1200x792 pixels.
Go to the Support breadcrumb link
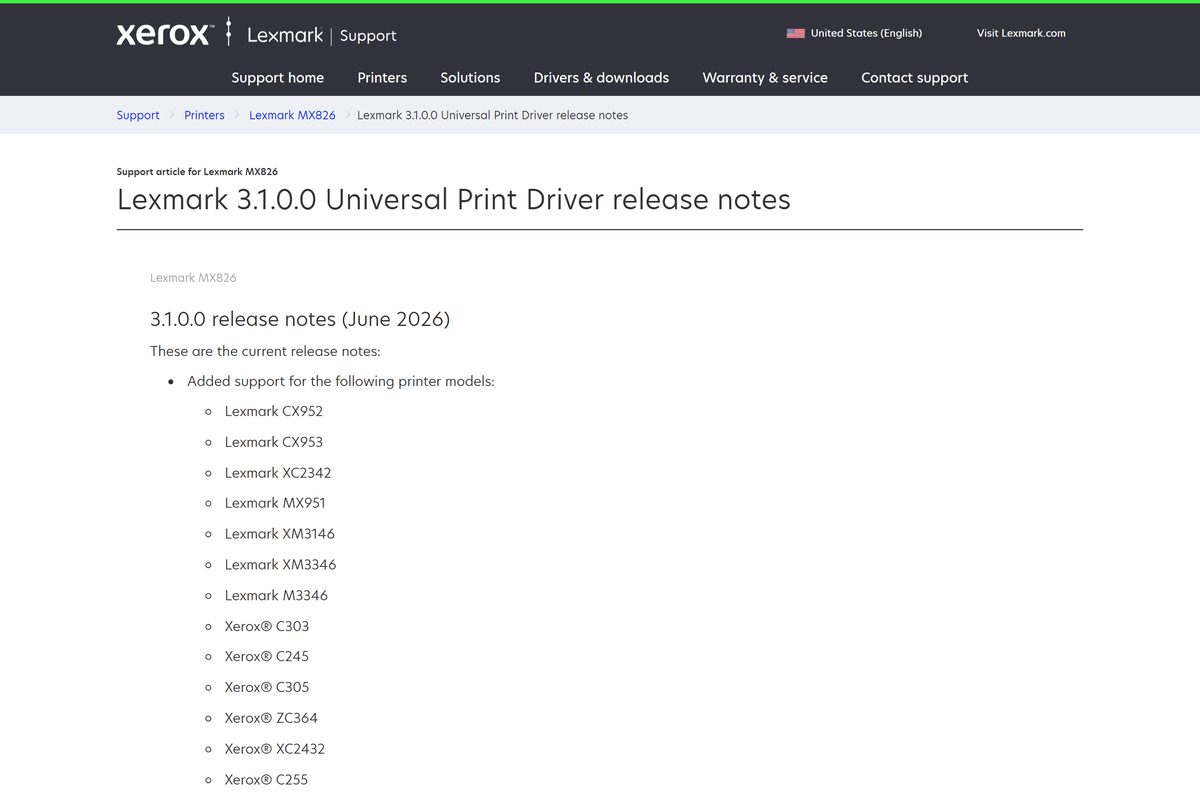(138, 115)
